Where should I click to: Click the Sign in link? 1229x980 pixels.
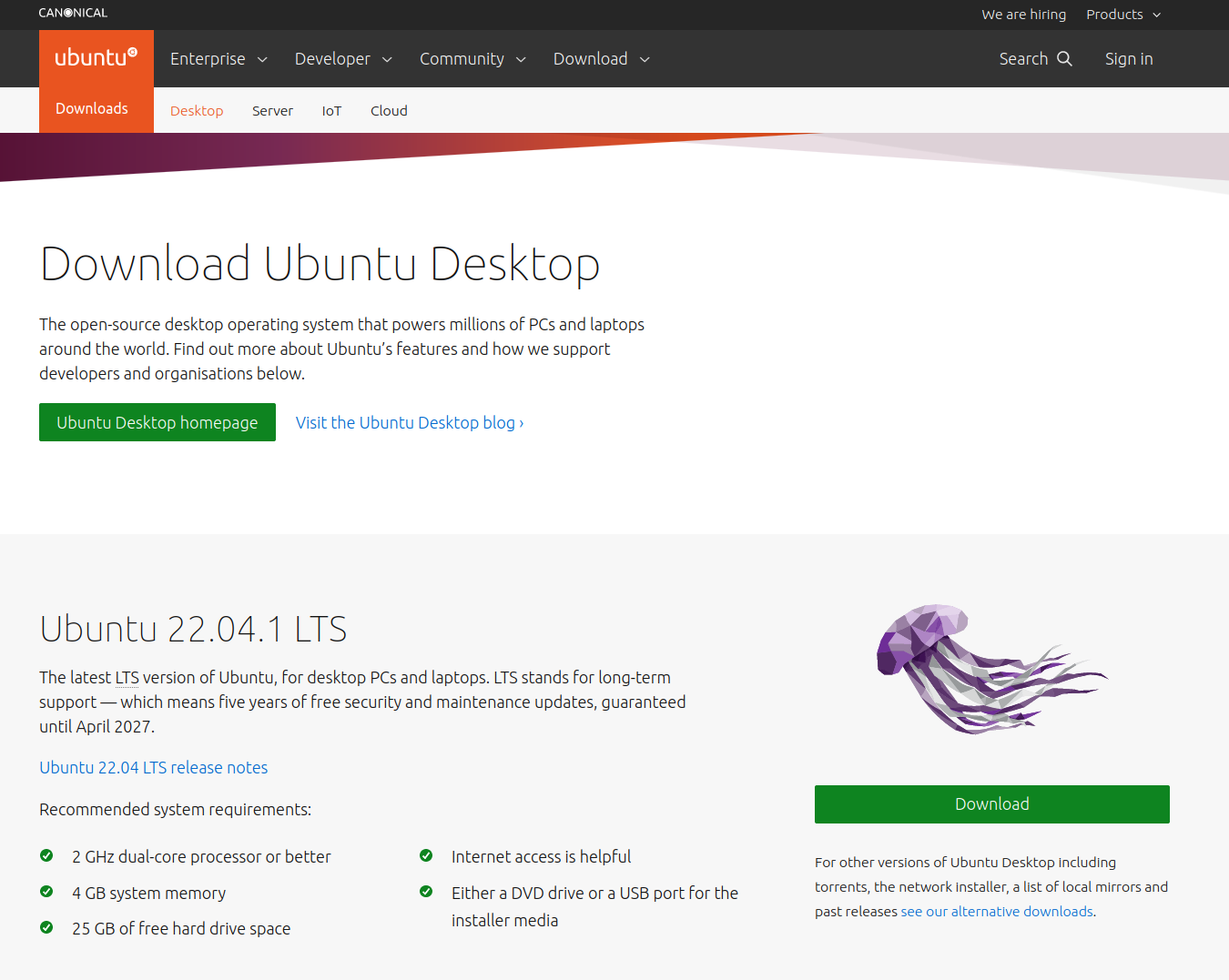[x=1129, y=59]
